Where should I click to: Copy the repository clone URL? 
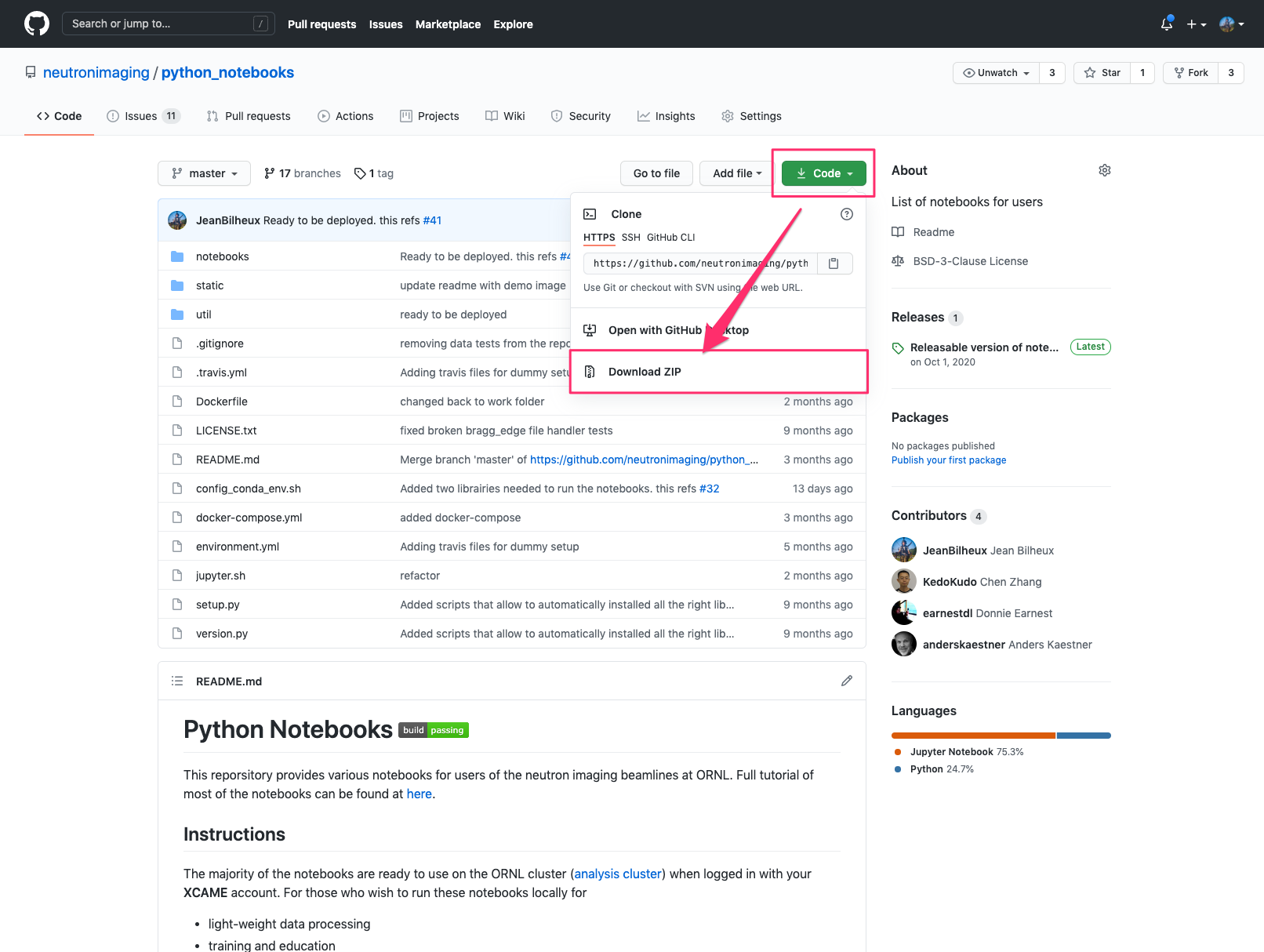(834, 263)
